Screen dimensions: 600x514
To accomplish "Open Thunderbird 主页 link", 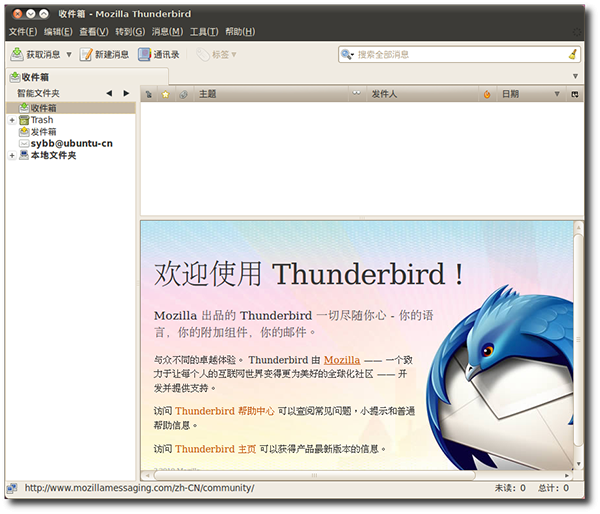I will click(215, 449).
